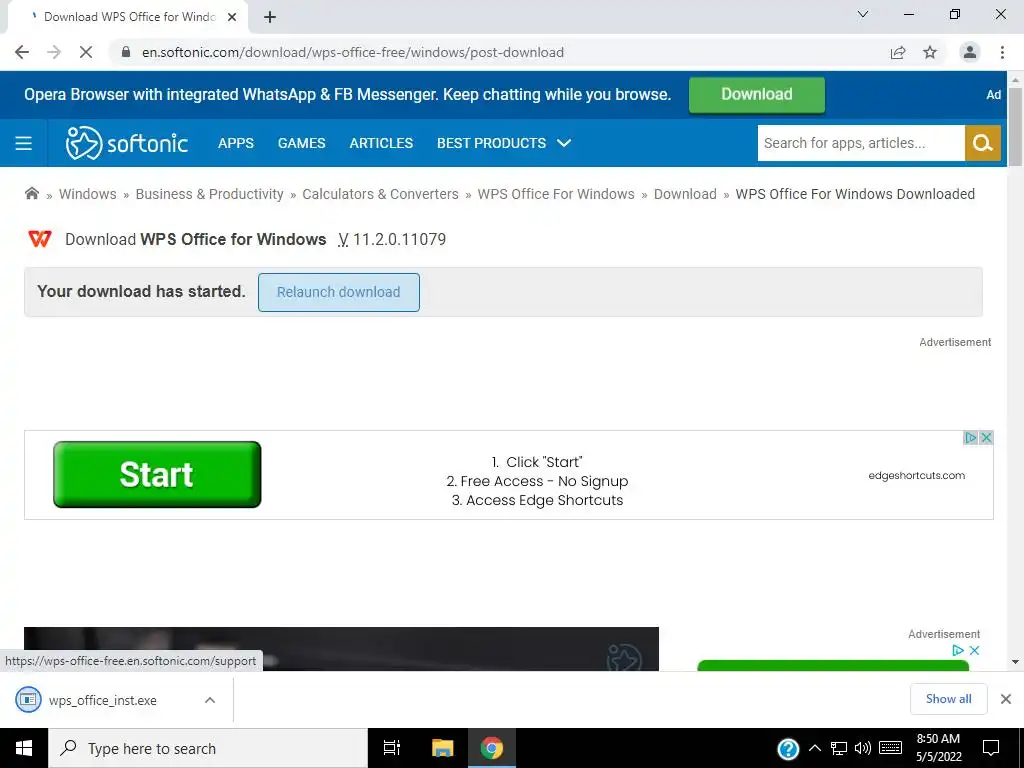
Task: Click the scrollbar down arrow
Action: pos(1016,662)
